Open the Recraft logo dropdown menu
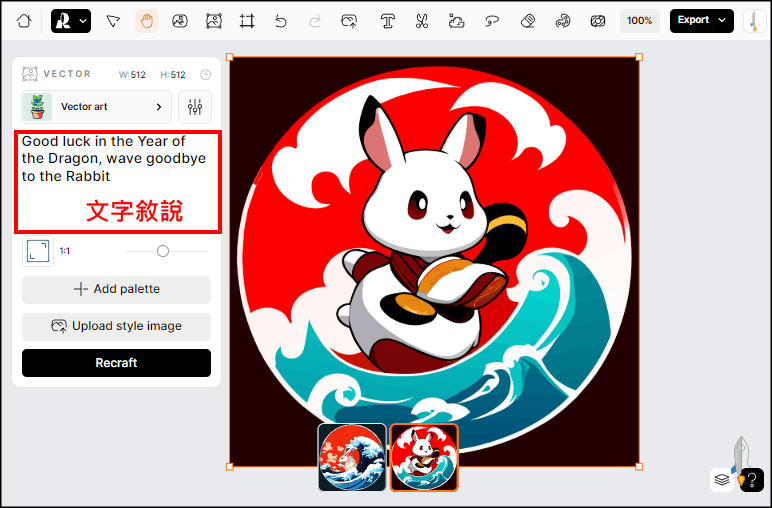The image size is (772, 508). coord(71,21)
